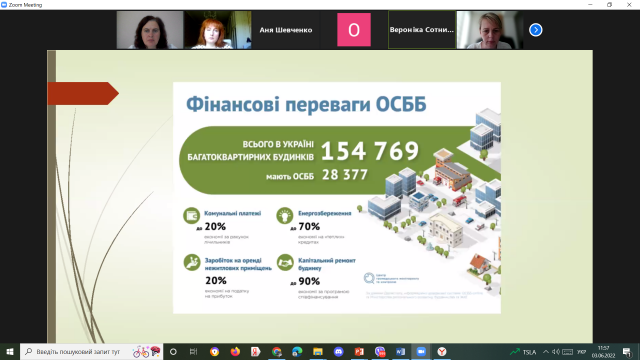Open Google Chrome from the taskbar

point(277,351)
